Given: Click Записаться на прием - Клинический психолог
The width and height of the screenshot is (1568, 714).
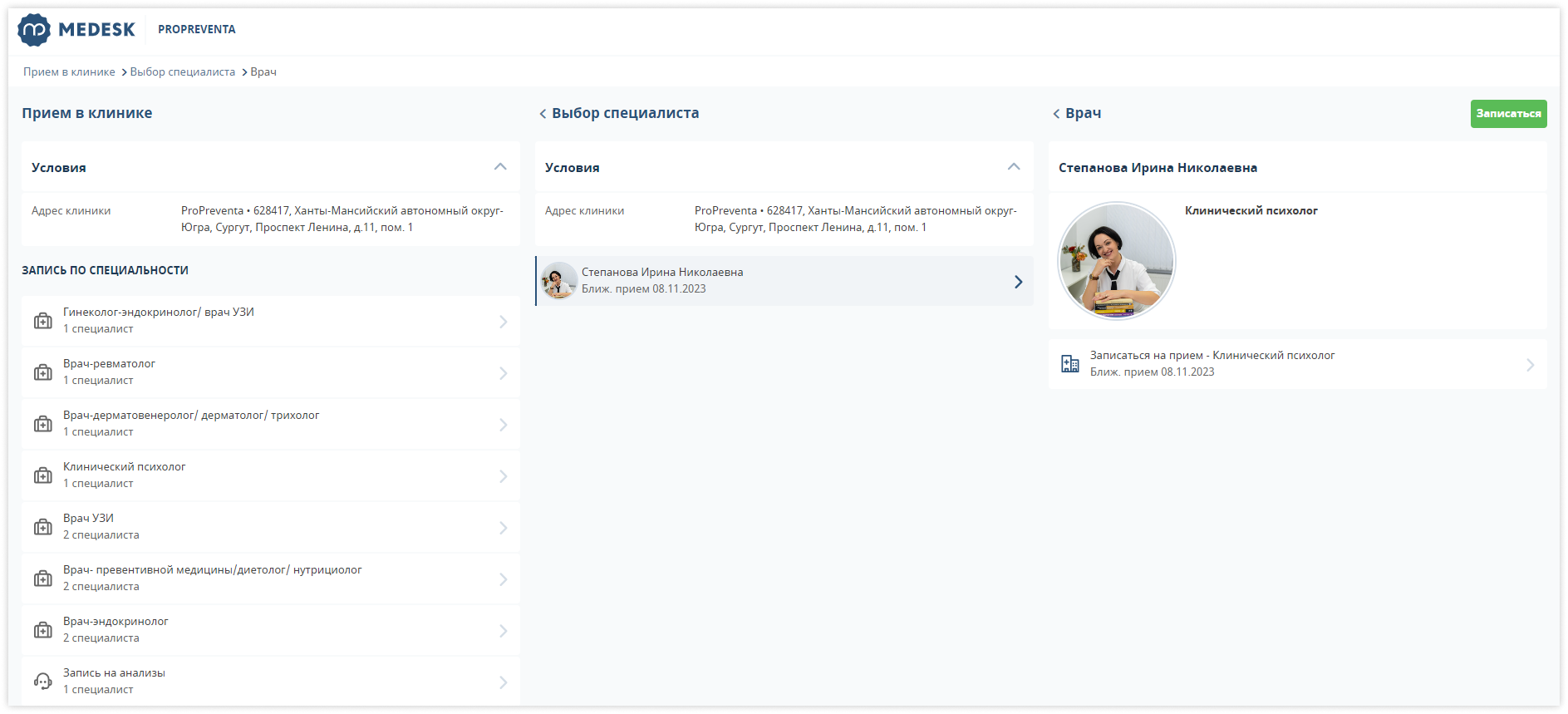Looking at the screenshot, I should click(1298, 364).
